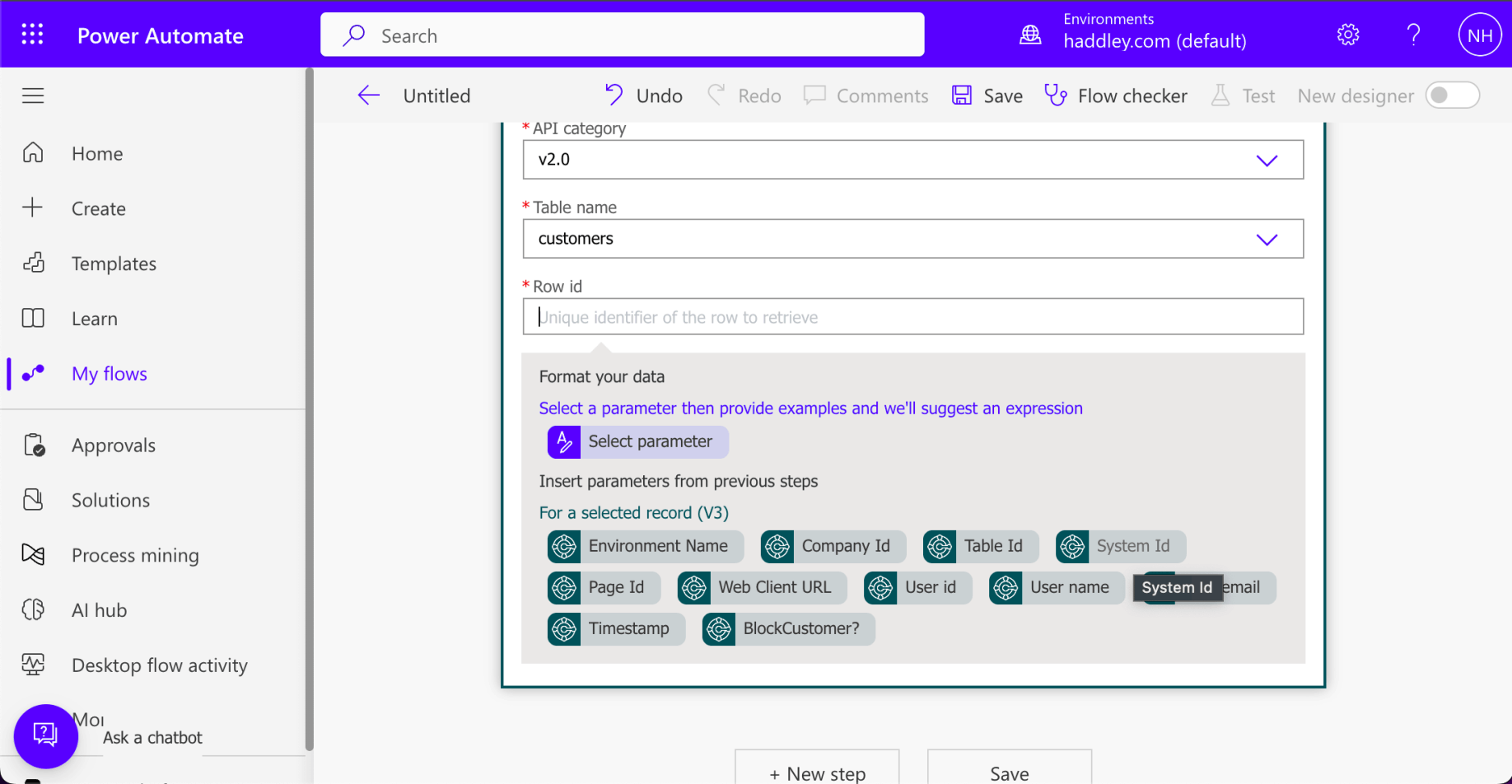The width and height of the screenshot is (1512, 784).
Task: Open Approvals page
Action: (114, 446)
